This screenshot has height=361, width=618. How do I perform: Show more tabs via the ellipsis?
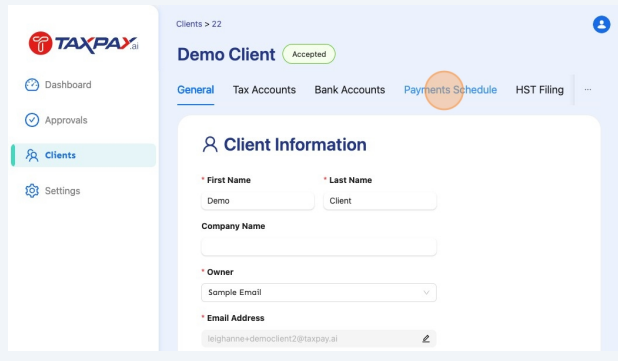pos(588,90)
